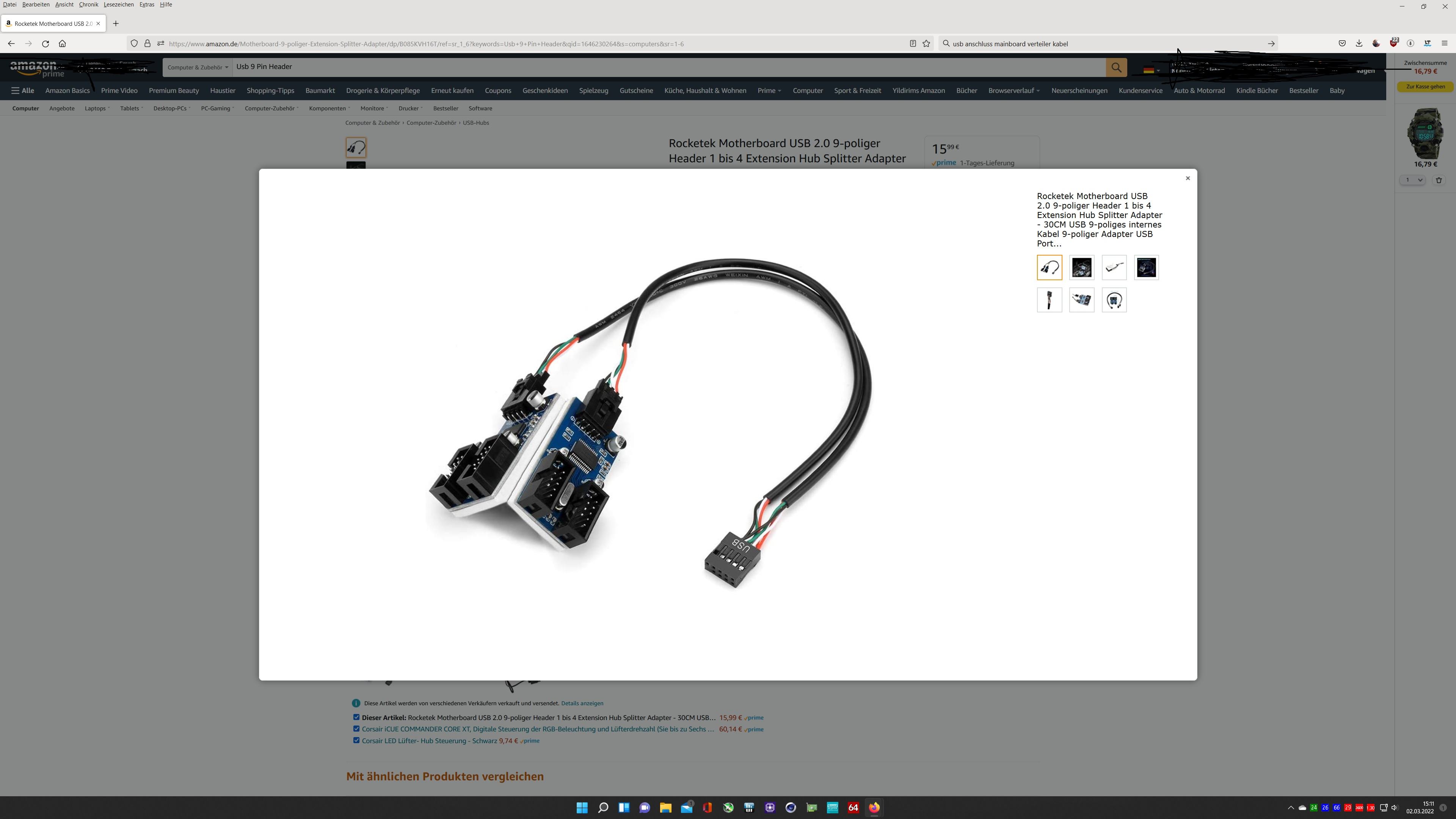Open Firefox hamburger application menu
The image size is (1456, 819).
click(x=1444, y=44)
